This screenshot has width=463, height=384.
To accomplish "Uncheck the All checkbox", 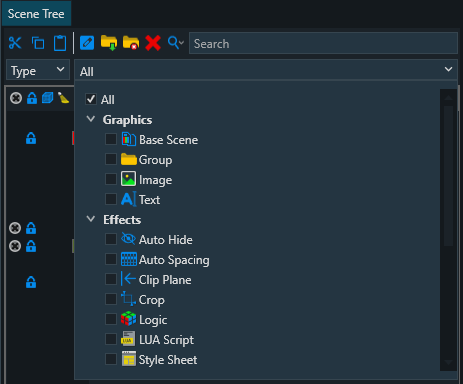I will pyautogui.click(x=91, y=99).
